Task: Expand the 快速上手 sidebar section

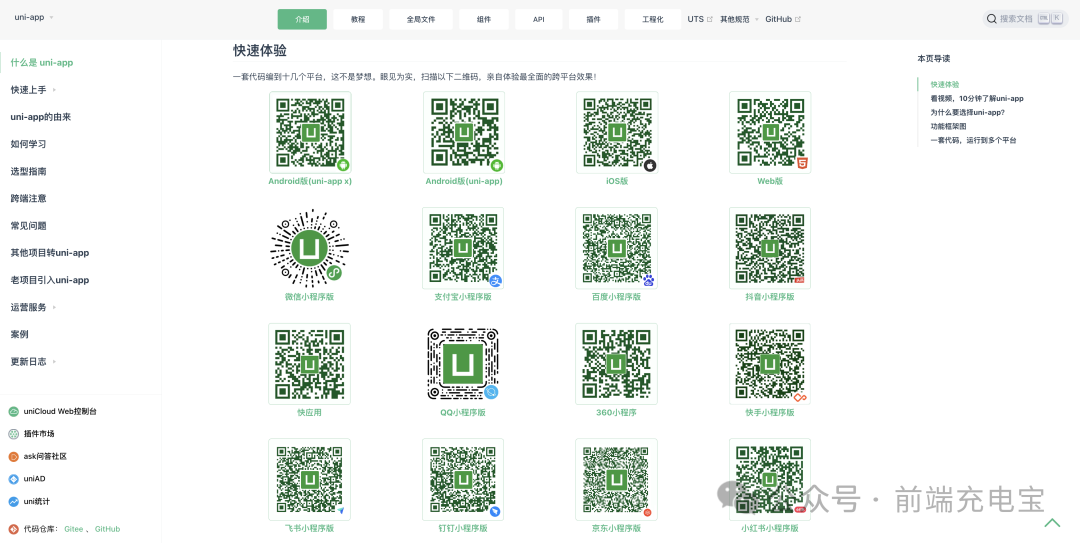Action: tap(33, 90)
